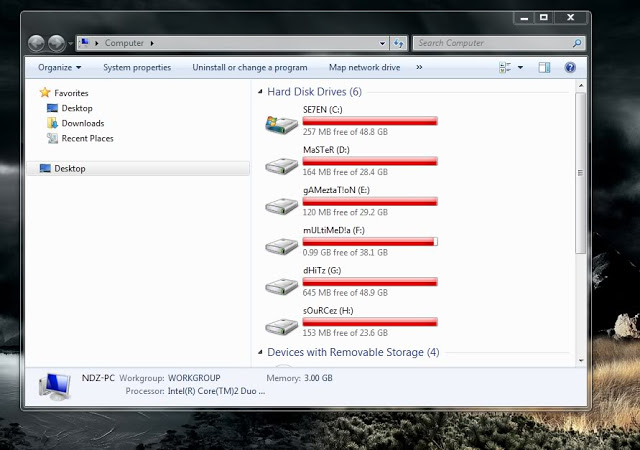The height and width of the screenshot is (450, 640).
Task: Collapse the Hard Disk Drives group
Action: coord(260,92)
